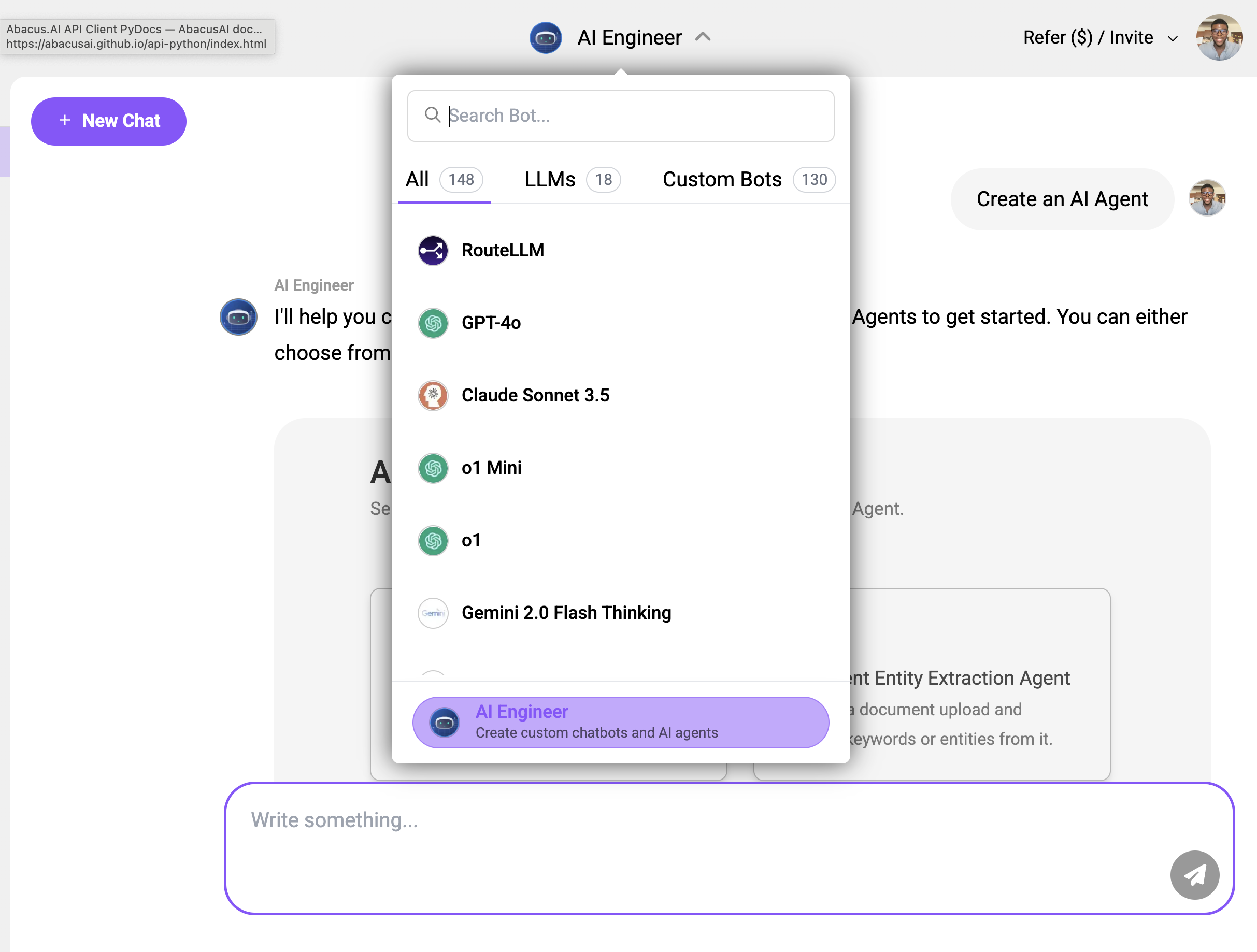This screenshot has width=1257, height=952.
Task: Switch to the All tab
Action: tap(444, 180)
